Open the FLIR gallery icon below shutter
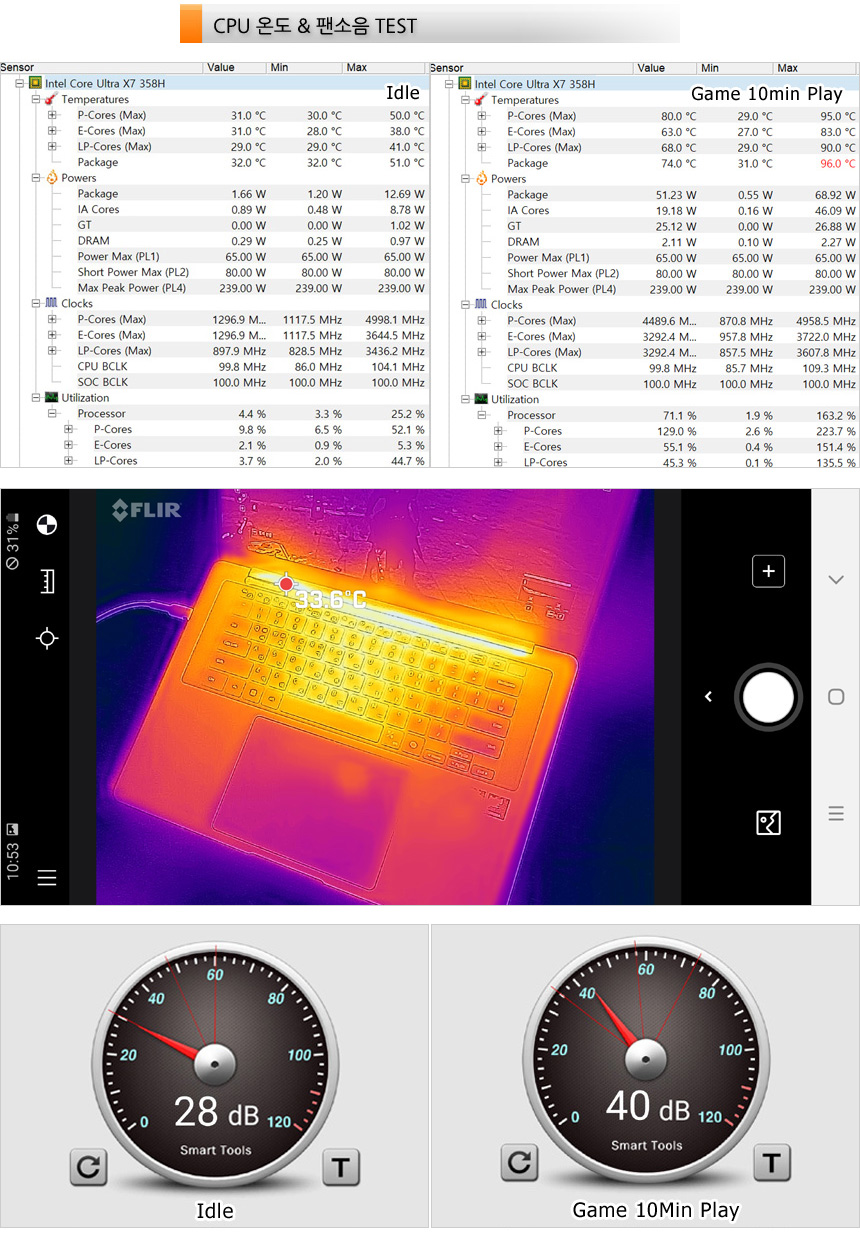860x1233 pixels. point(768,823)
